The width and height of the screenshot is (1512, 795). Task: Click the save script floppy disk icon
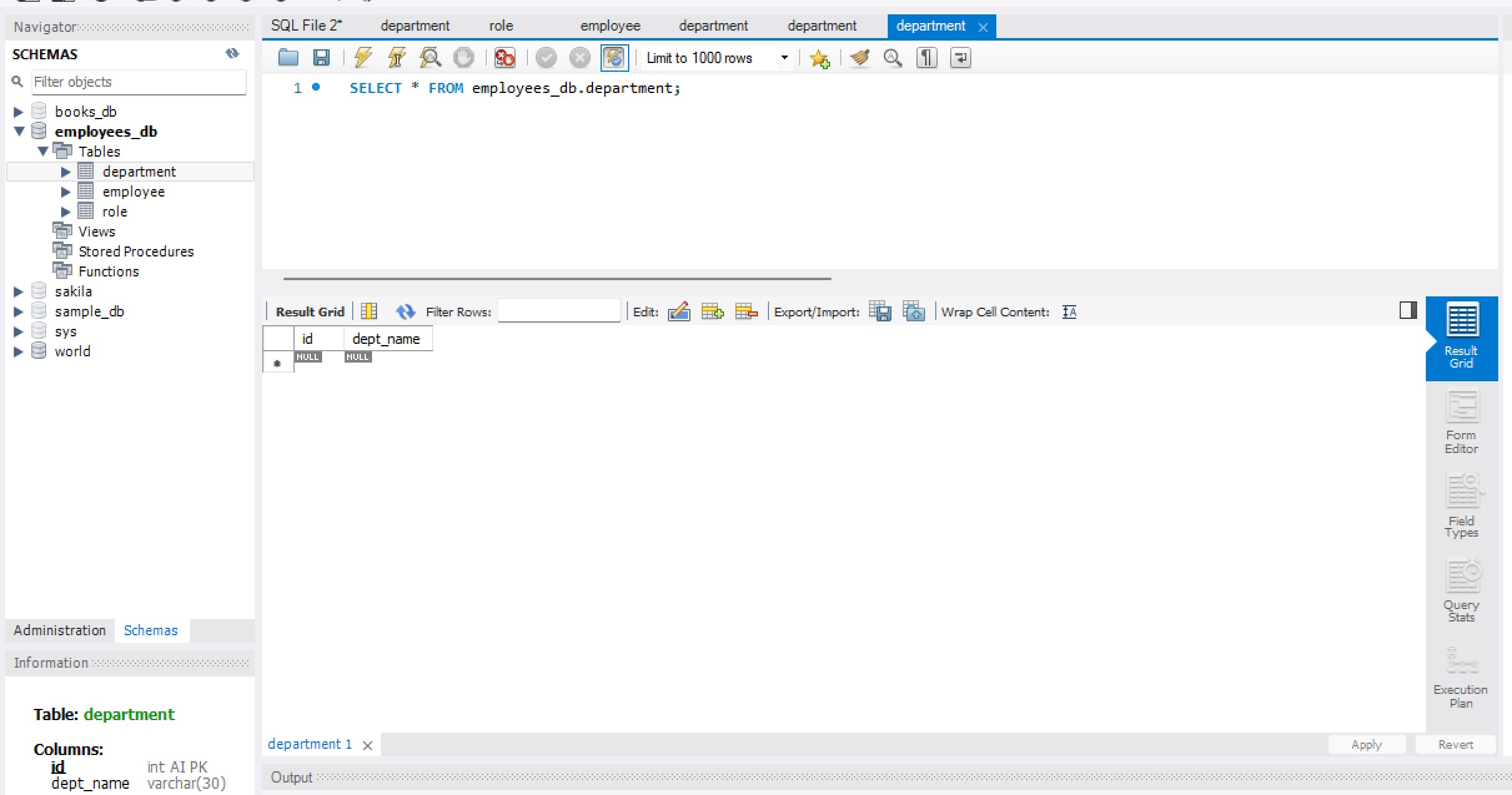pos(321,58)
